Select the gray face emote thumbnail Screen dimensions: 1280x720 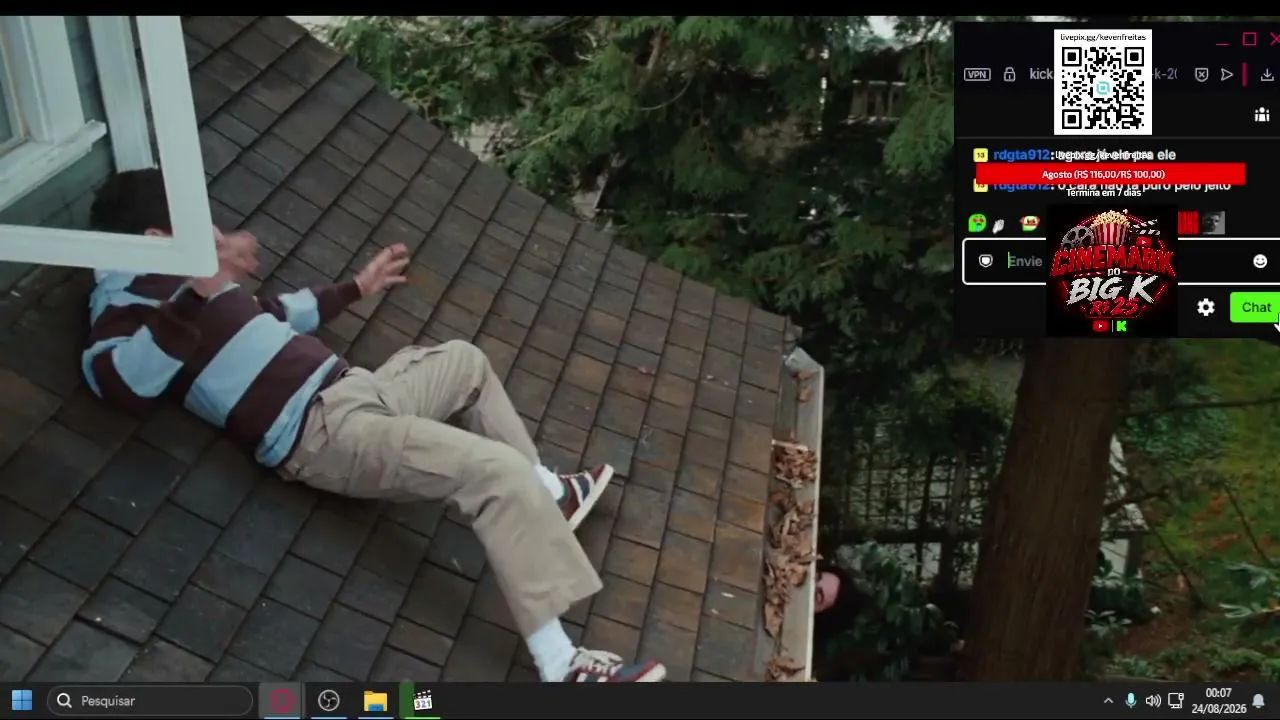click(1213, 223)
